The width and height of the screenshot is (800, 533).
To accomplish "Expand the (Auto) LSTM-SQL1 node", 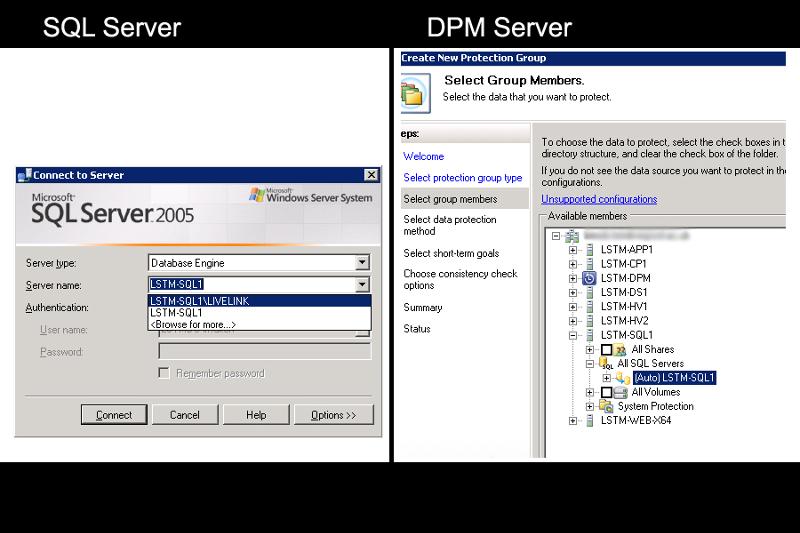I will [x=606, y=378].
